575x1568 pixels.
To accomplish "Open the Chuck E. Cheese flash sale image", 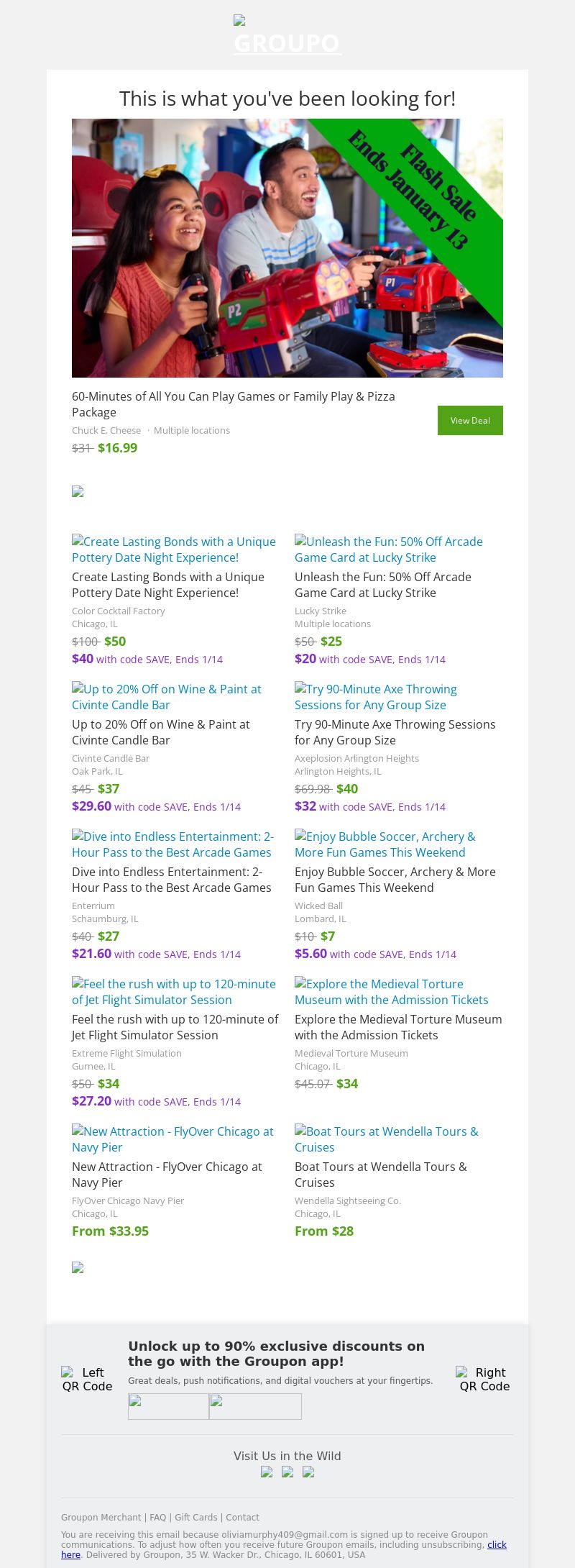I will coord(287,248).
